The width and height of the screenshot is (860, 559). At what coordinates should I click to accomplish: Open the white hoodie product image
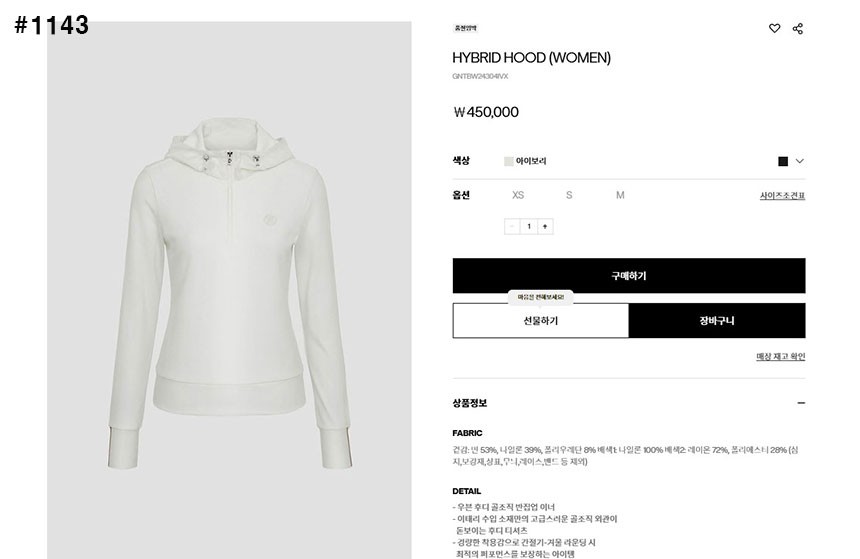coord(229,291)
